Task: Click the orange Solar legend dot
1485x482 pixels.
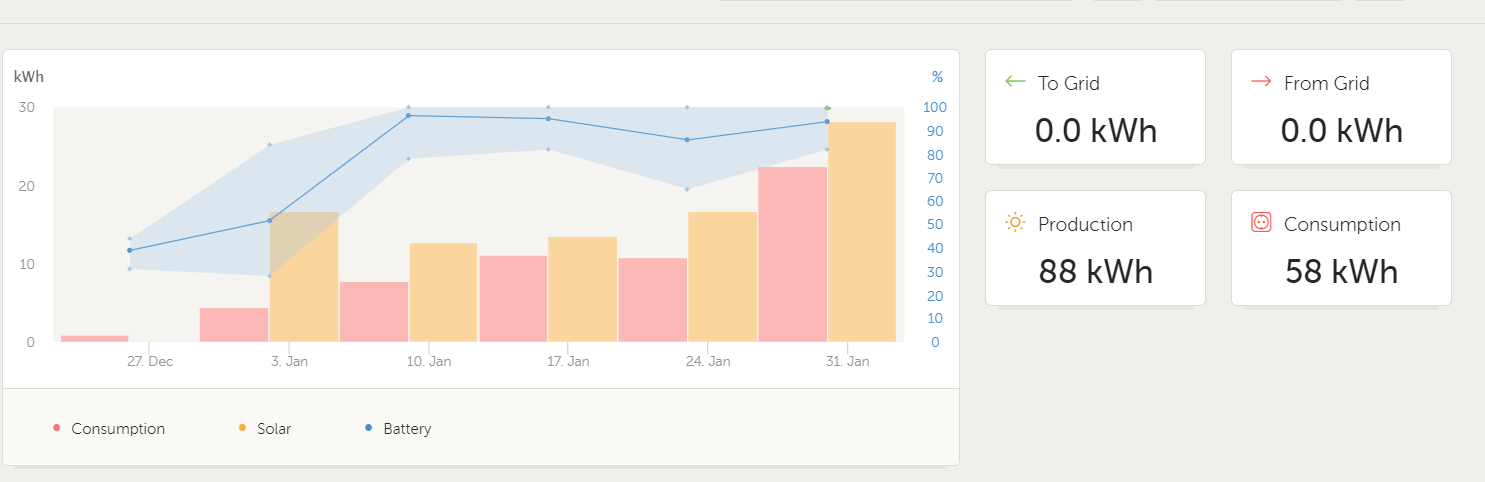Action: coord(242,428)
